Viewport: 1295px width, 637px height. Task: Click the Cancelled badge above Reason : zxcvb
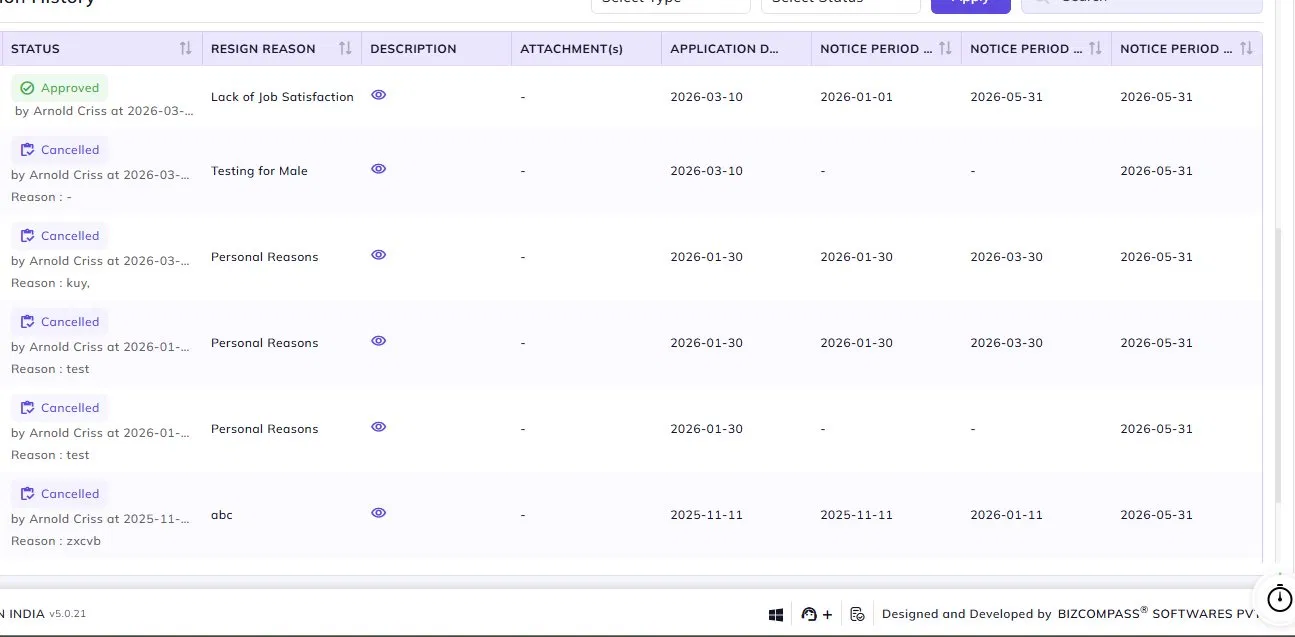[60, 494]
